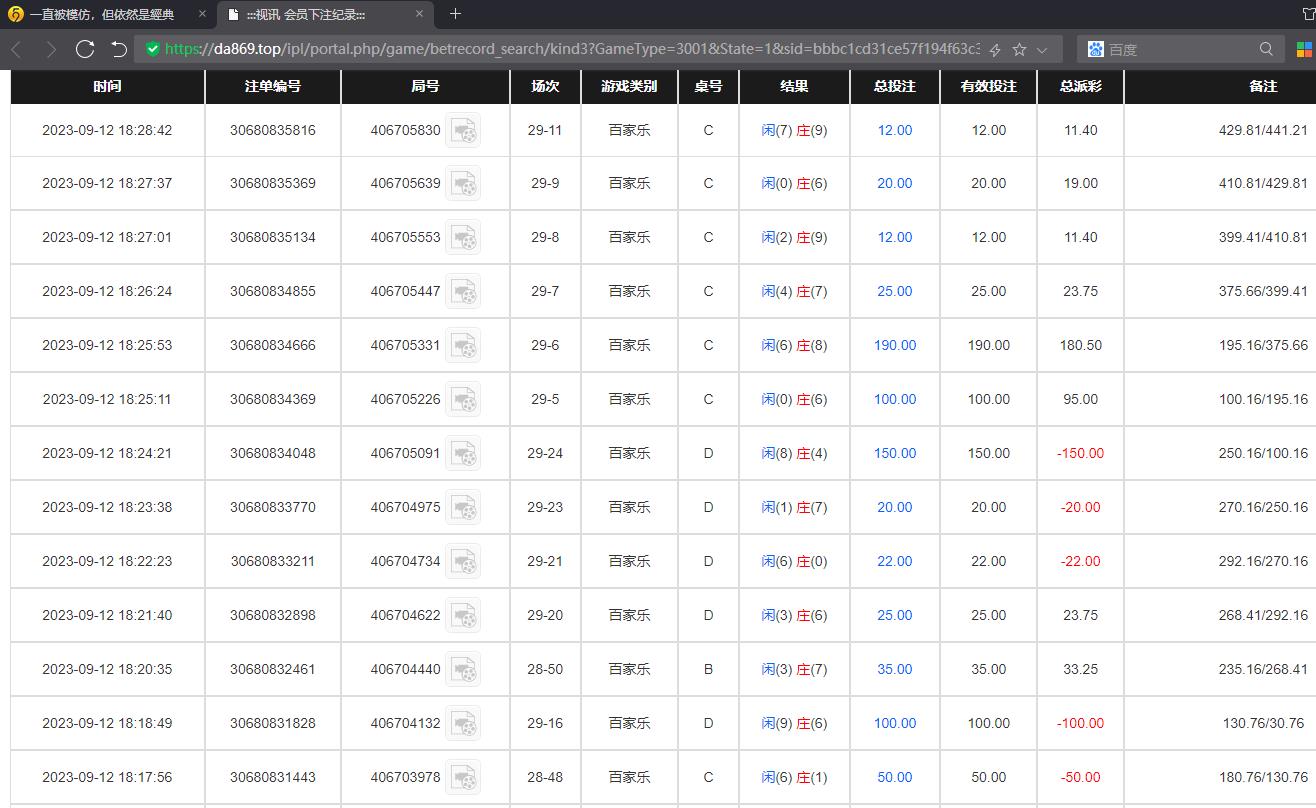Click the 有效投注 column header
The image size is (1316, 808).
click(989, 86)
